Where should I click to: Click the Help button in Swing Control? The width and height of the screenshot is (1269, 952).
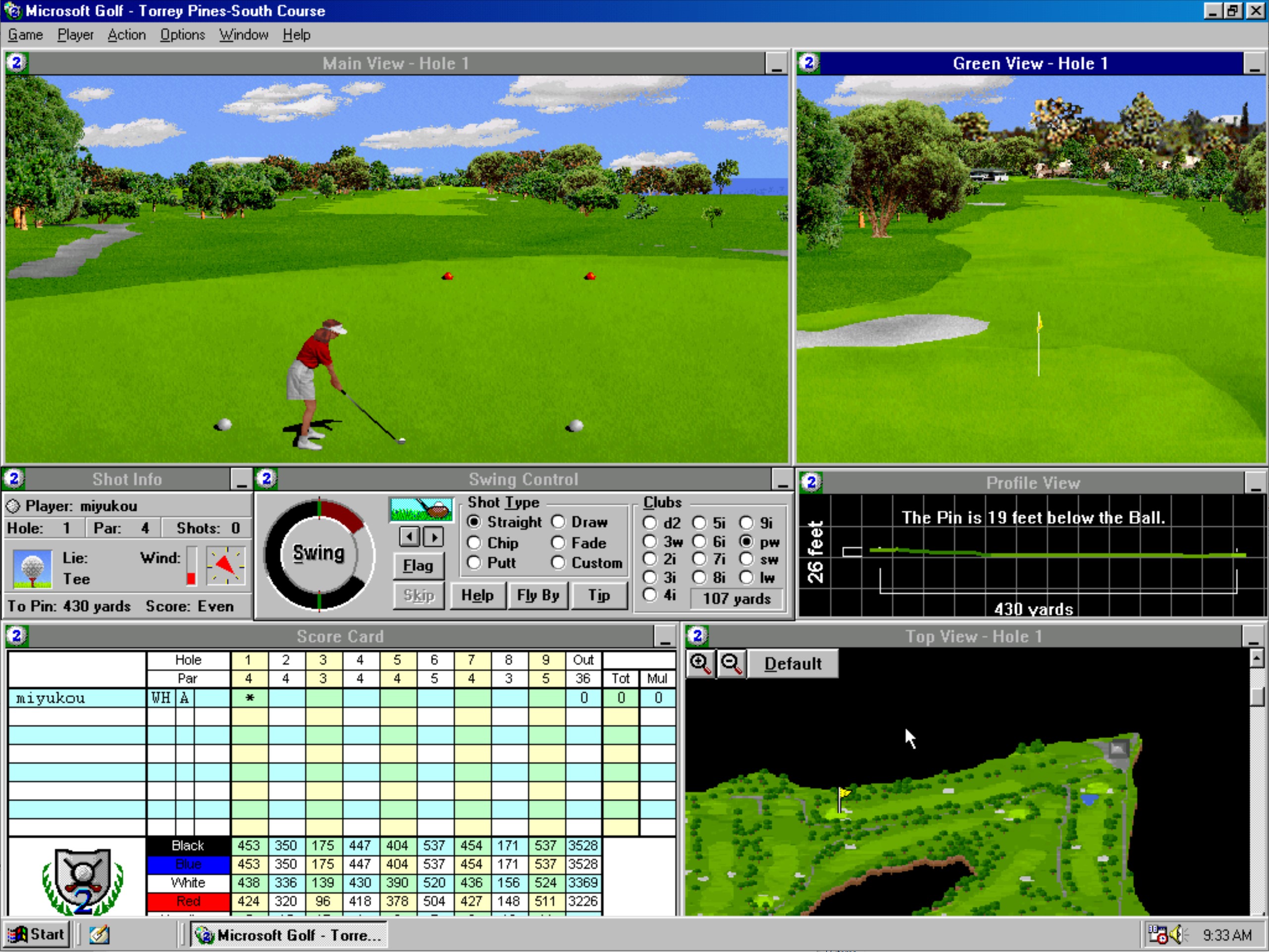[x=477, y=595]
